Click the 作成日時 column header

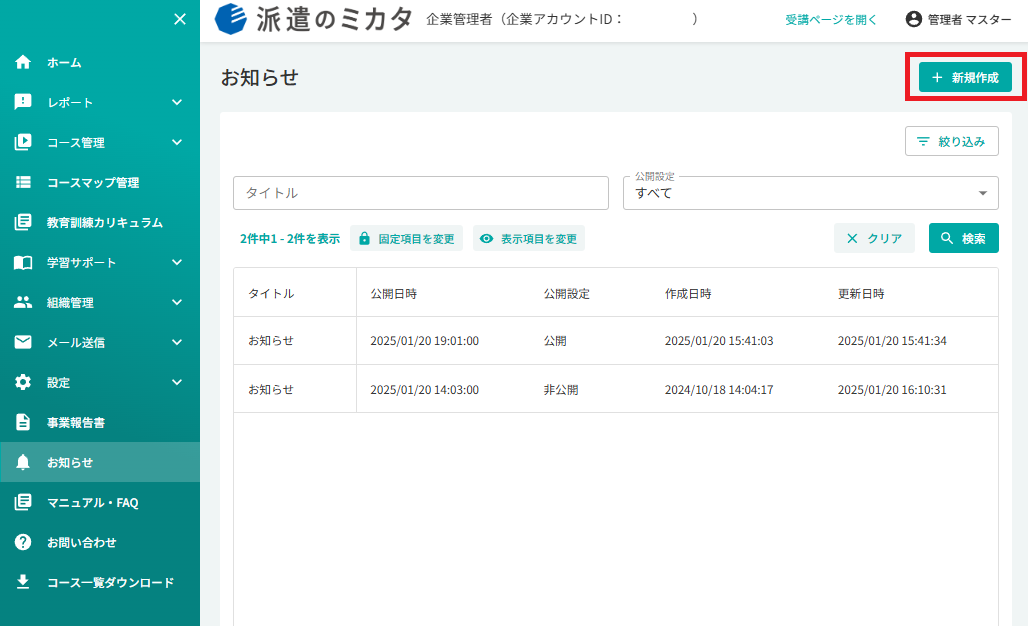(x=688, y=294)
